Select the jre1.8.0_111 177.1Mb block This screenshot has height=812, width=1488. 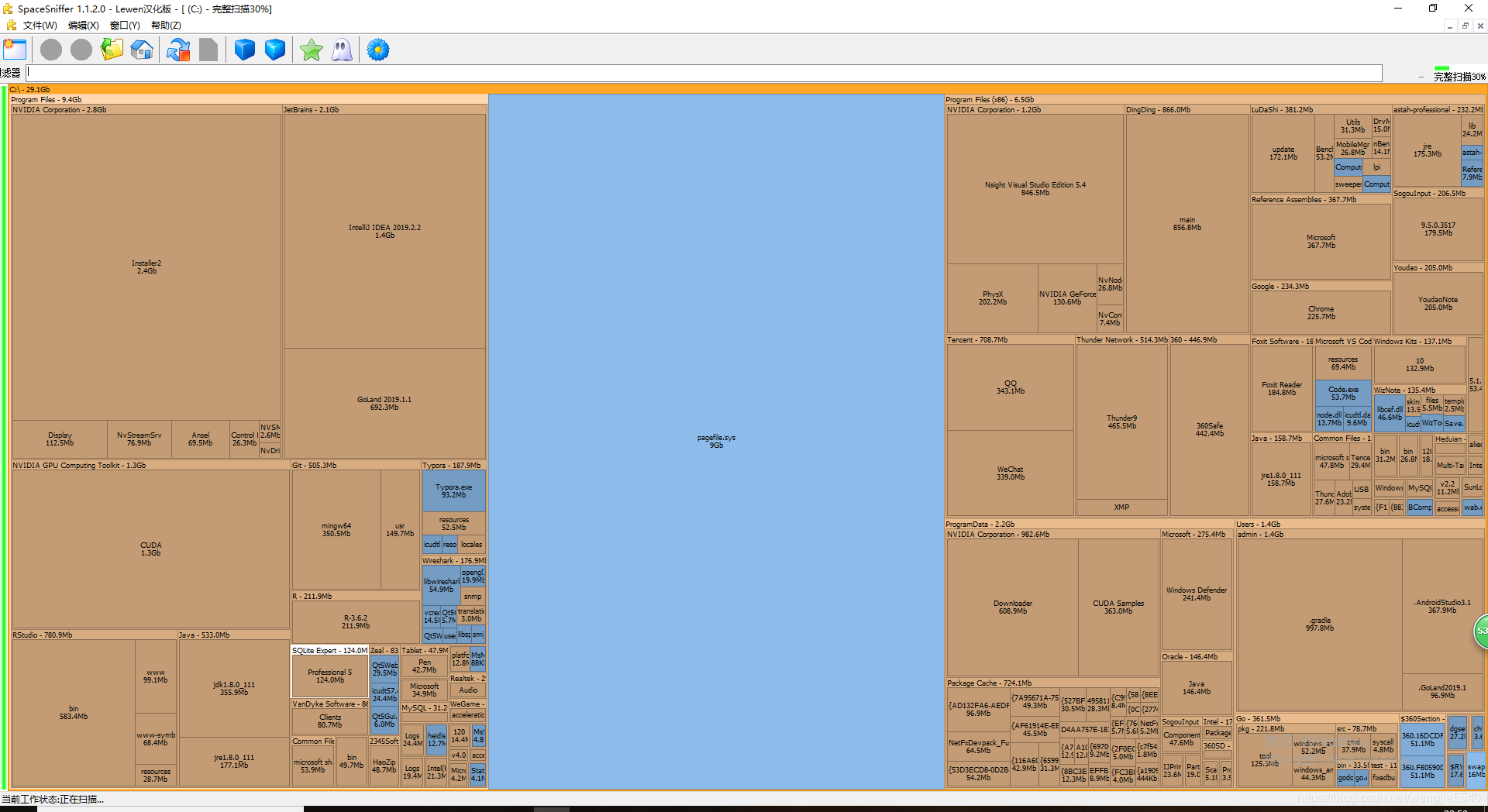pyautogui.click(x=234, y=762)
